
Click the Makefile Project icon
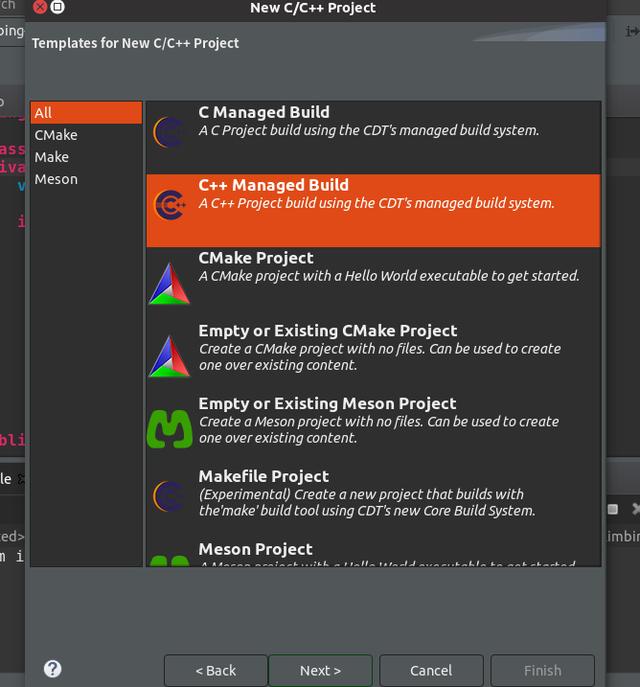pyautogui.click(x=169, y=497)
